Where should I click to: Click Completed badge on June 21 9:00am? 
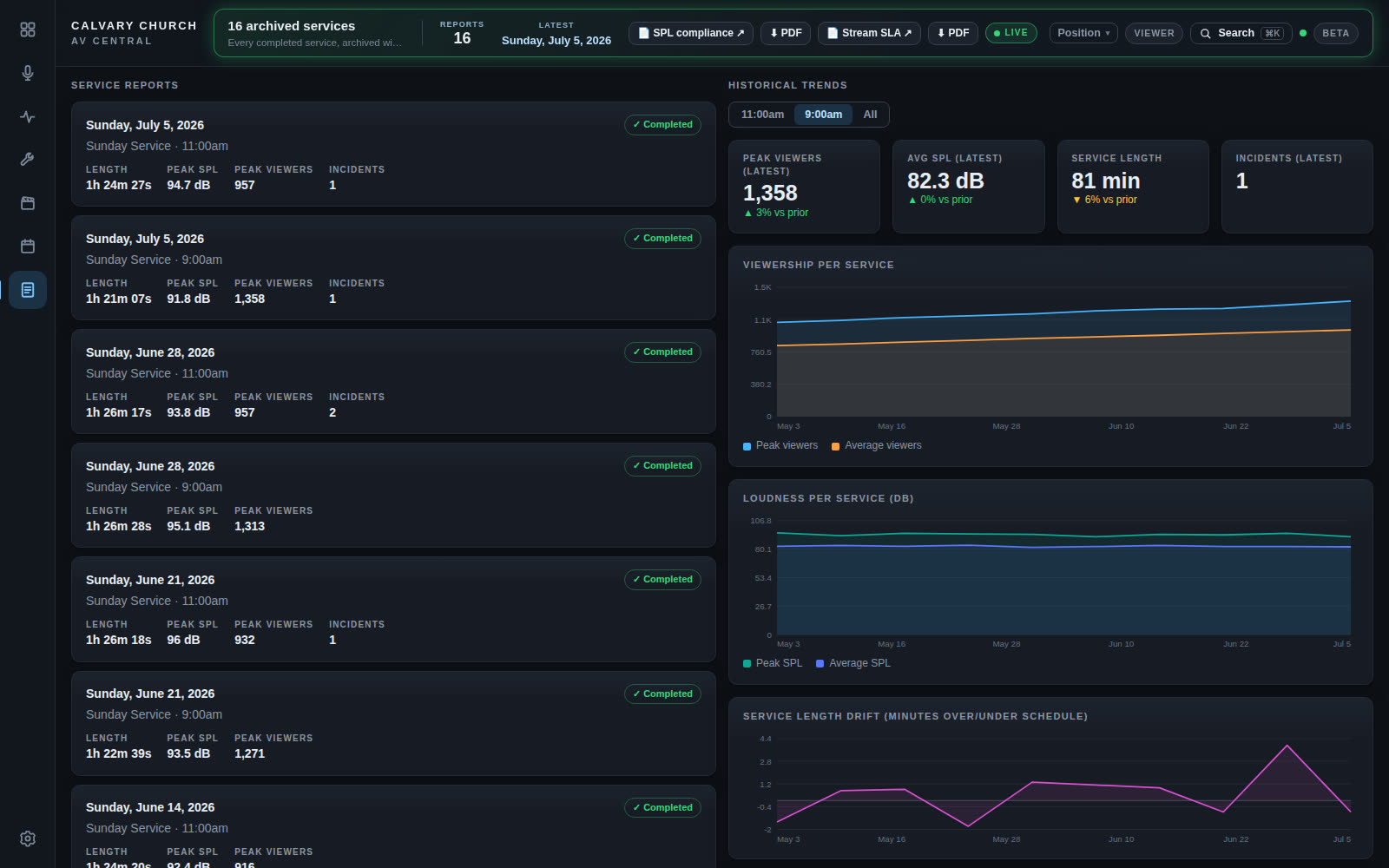(662, 694)
